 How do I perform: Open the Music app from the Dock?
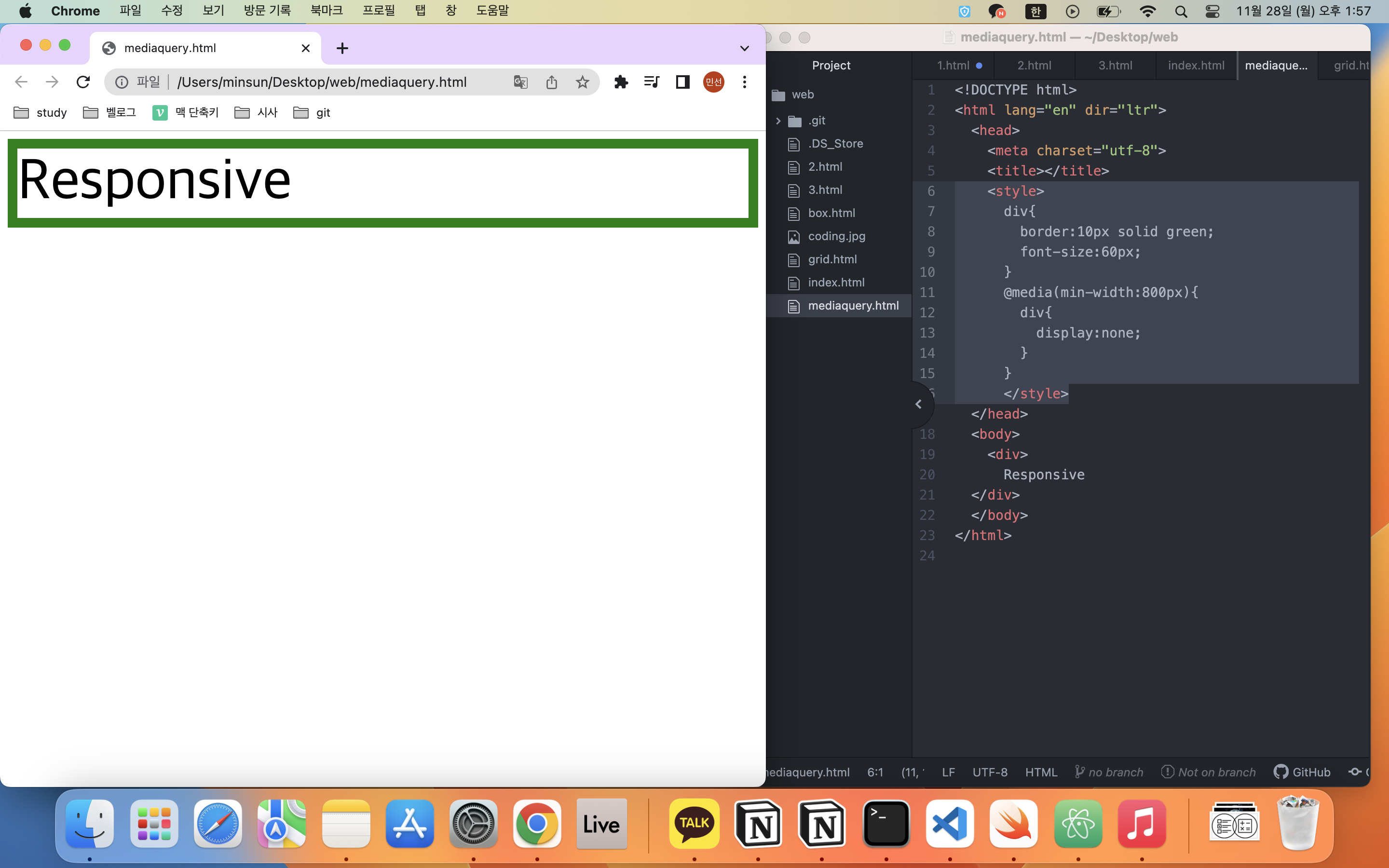click(1141, 824)
